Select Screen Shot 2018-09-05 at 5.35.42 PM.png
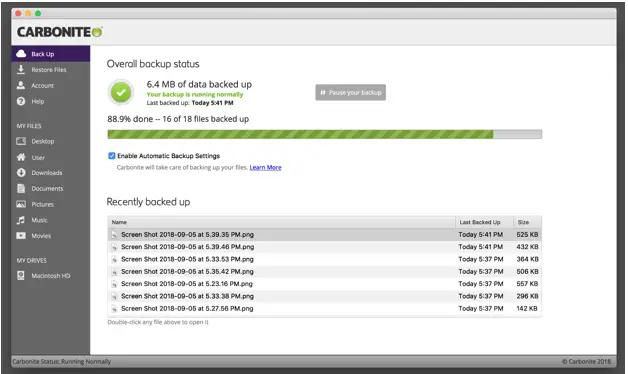 tap(187, 272)
